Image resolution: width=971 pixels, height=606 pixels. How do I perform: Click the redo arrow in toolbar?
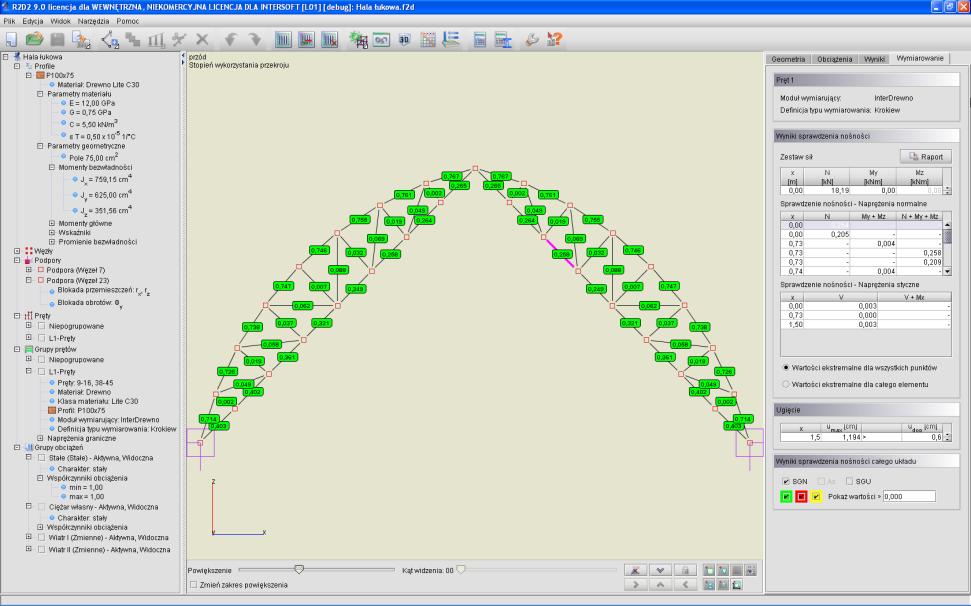click(255, 40)
